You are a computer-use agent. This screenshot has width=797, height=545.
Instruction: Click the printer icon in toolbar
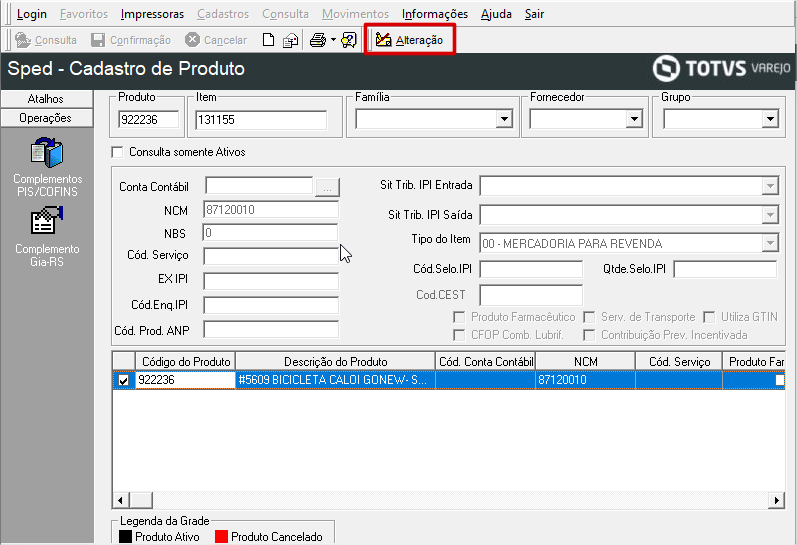click(318, 40)
